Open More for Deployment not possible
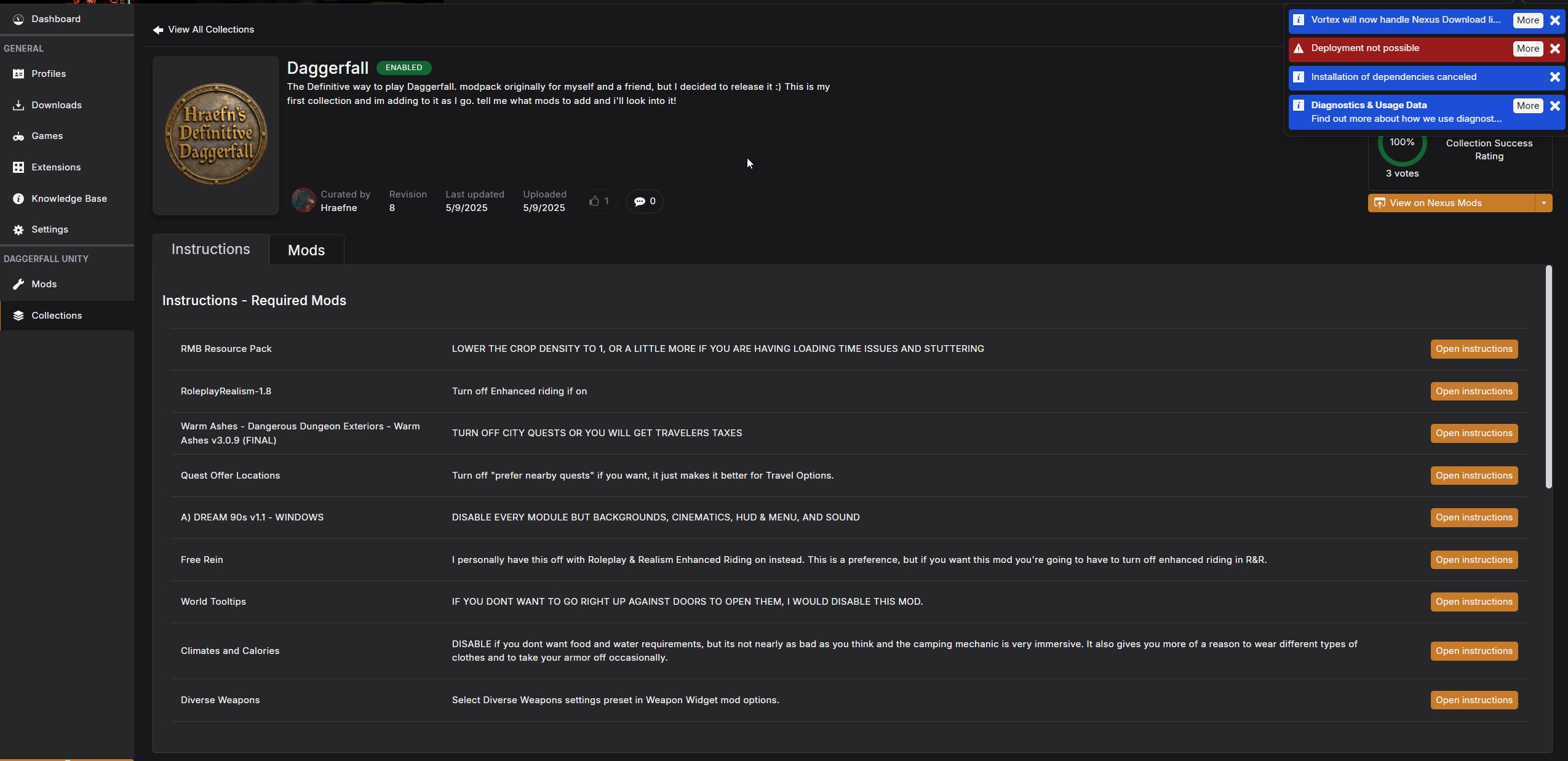Viewport: 1568px width, 761px height. point(1528,49)
